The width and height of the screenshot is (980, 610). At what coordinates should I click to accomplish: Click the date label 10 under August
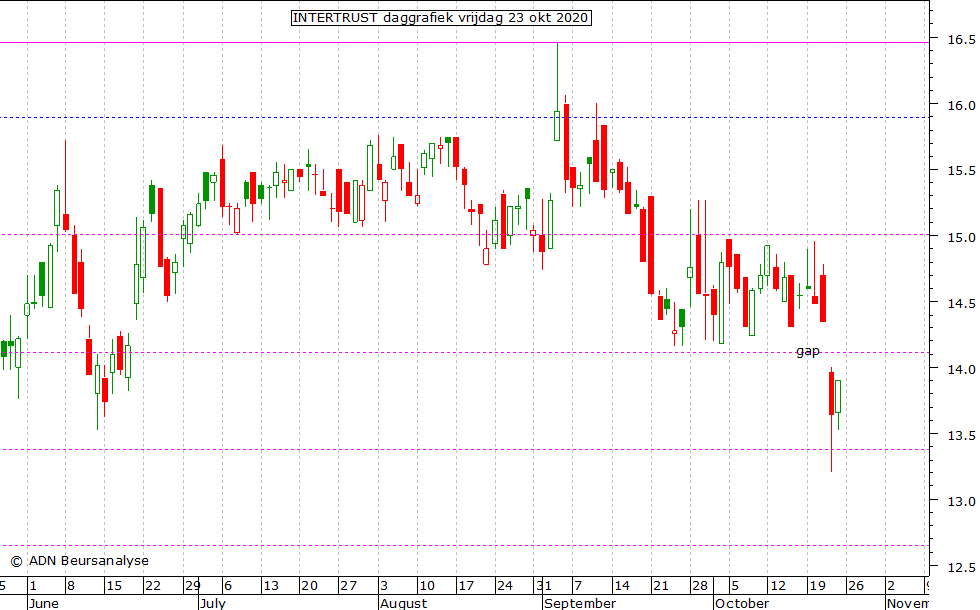coord(426,586)
